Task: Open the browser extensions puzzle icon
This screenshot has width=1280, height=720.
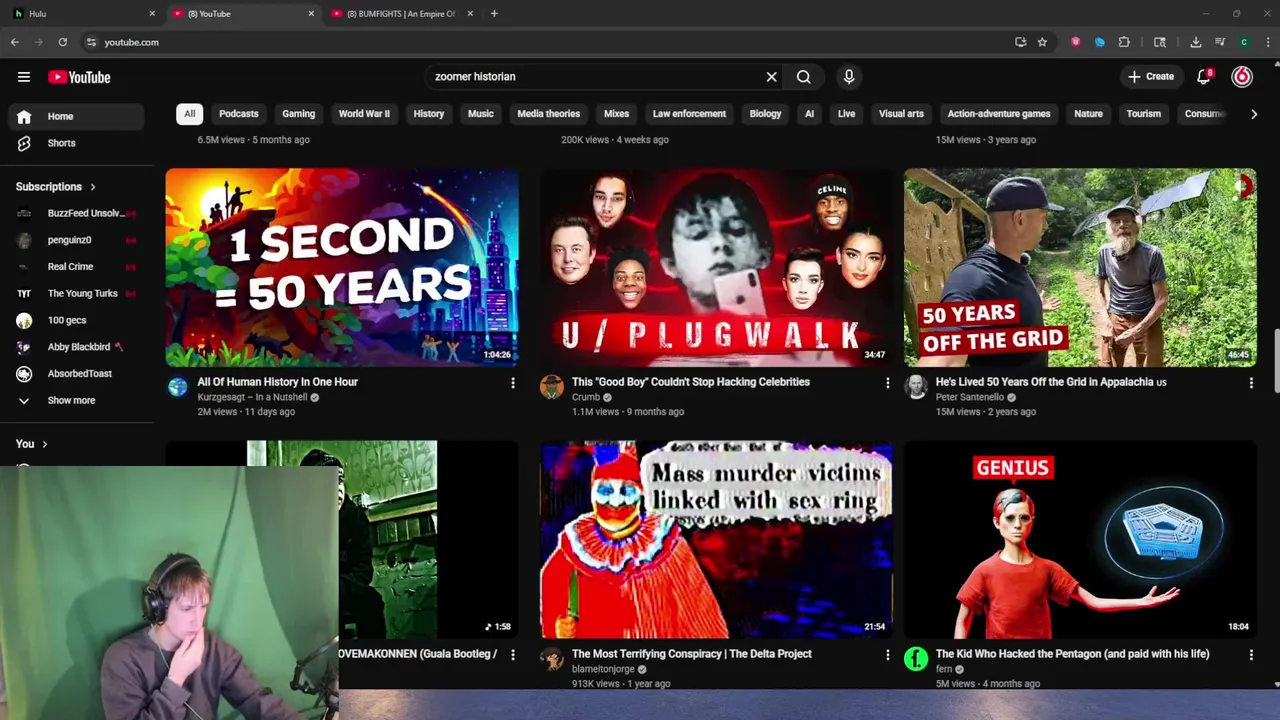Action: tap(1124, 42)
